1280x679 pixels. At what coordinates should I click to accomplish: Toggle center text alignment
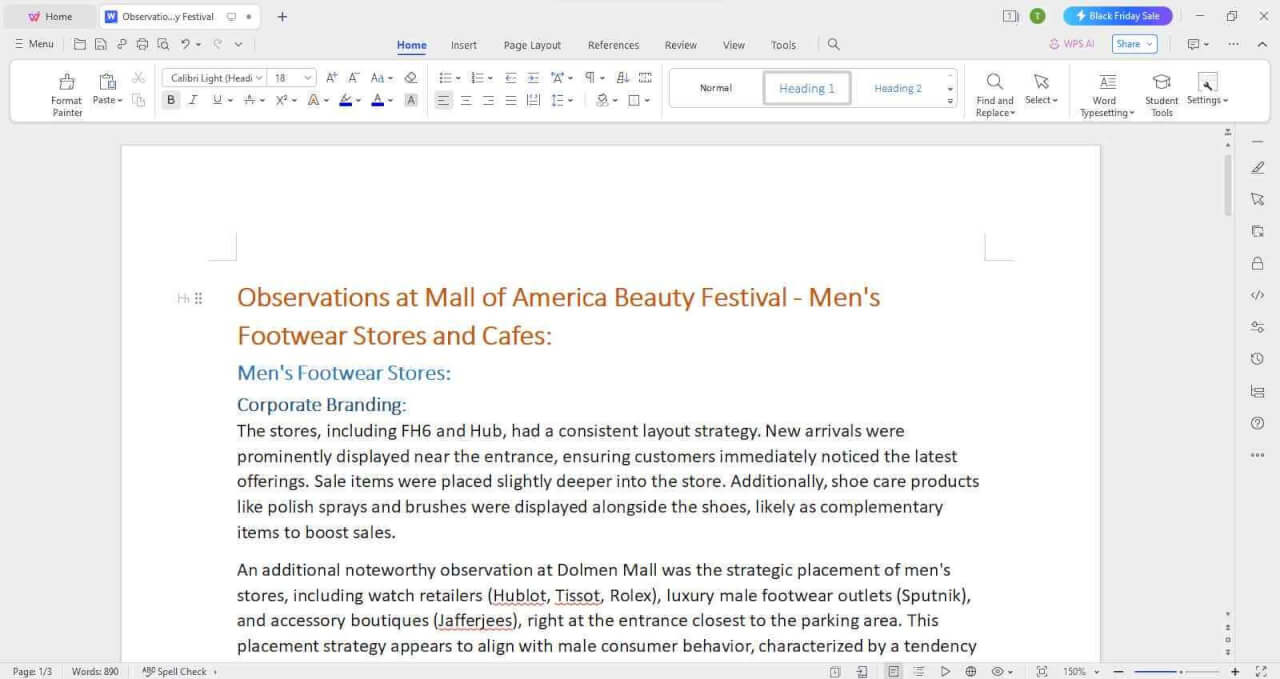(x=466, y=100)
